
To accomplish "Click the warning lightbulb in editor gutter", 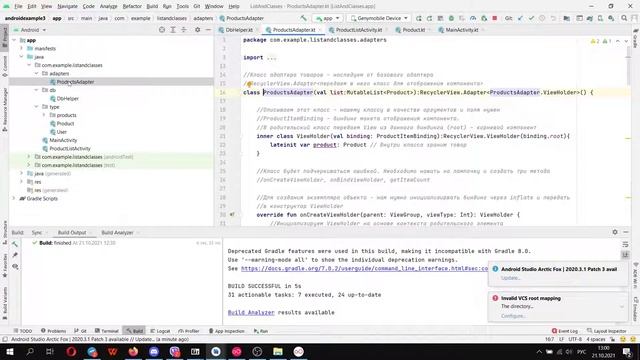I will pyautogui.click(x=249, y=84).
